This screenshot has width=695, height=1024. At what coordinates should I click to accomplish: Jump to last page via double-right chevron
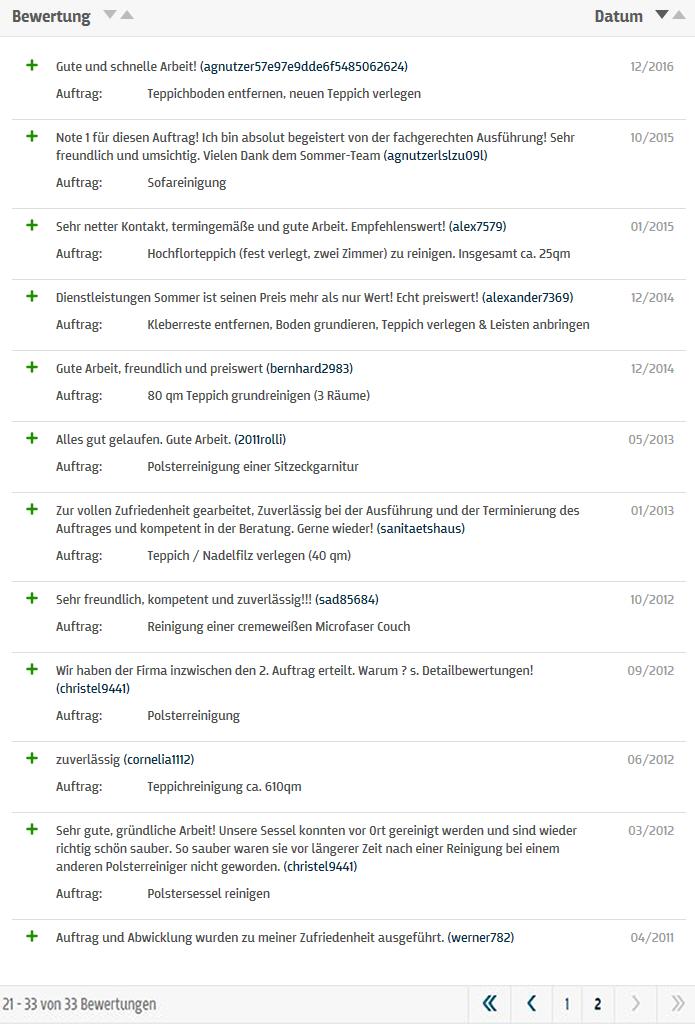(677, 1002)
